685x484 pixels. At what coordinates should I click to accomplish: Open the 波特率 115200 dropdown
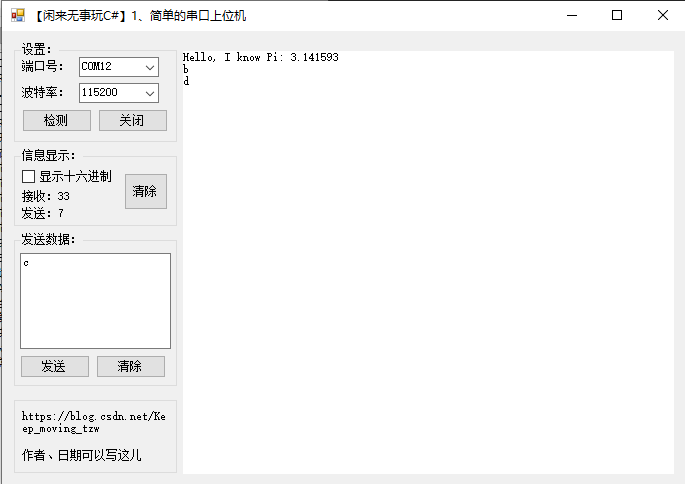tap(119, 93)
